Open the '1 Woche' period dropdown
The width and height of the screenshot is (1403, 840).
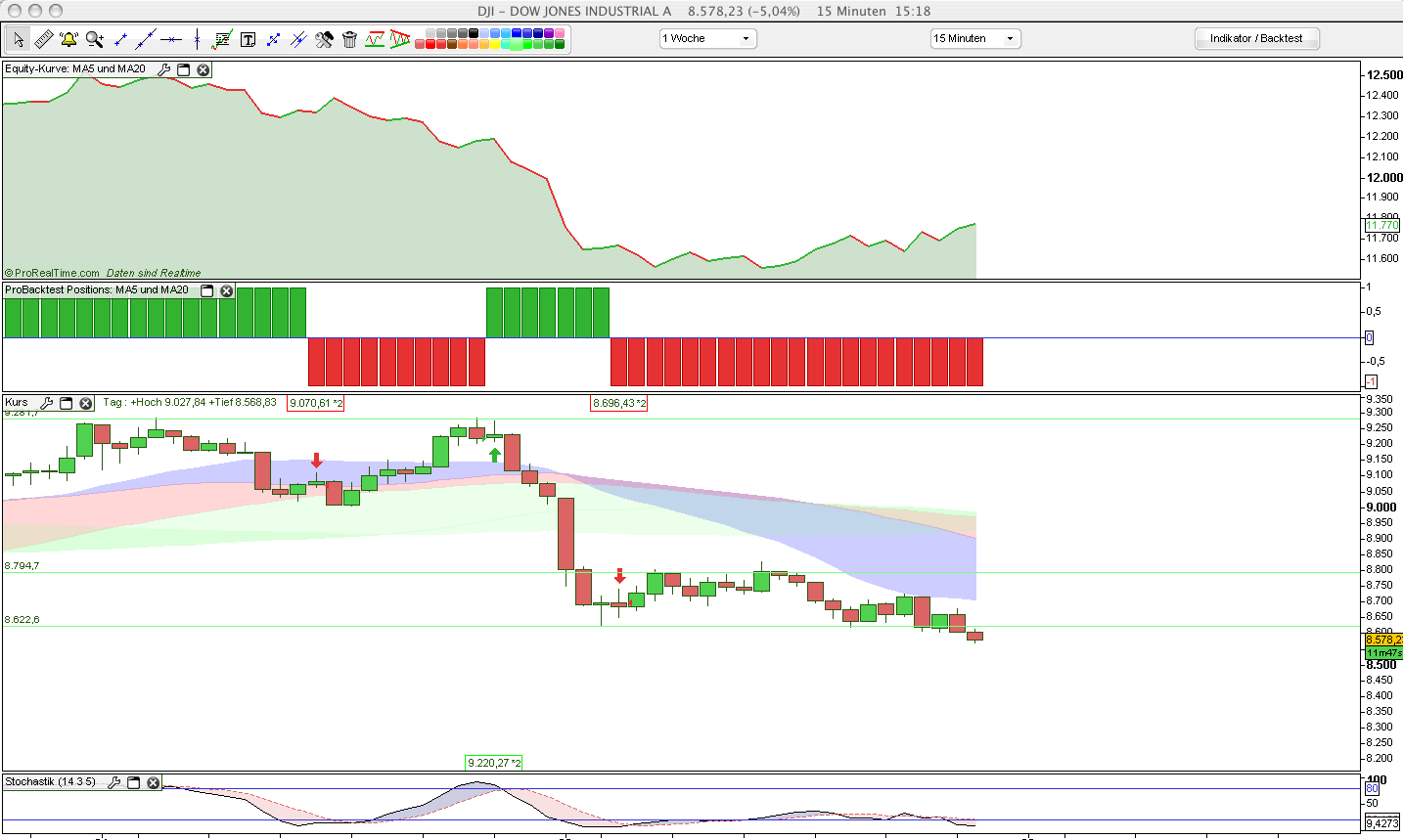(x=708, y=38)
